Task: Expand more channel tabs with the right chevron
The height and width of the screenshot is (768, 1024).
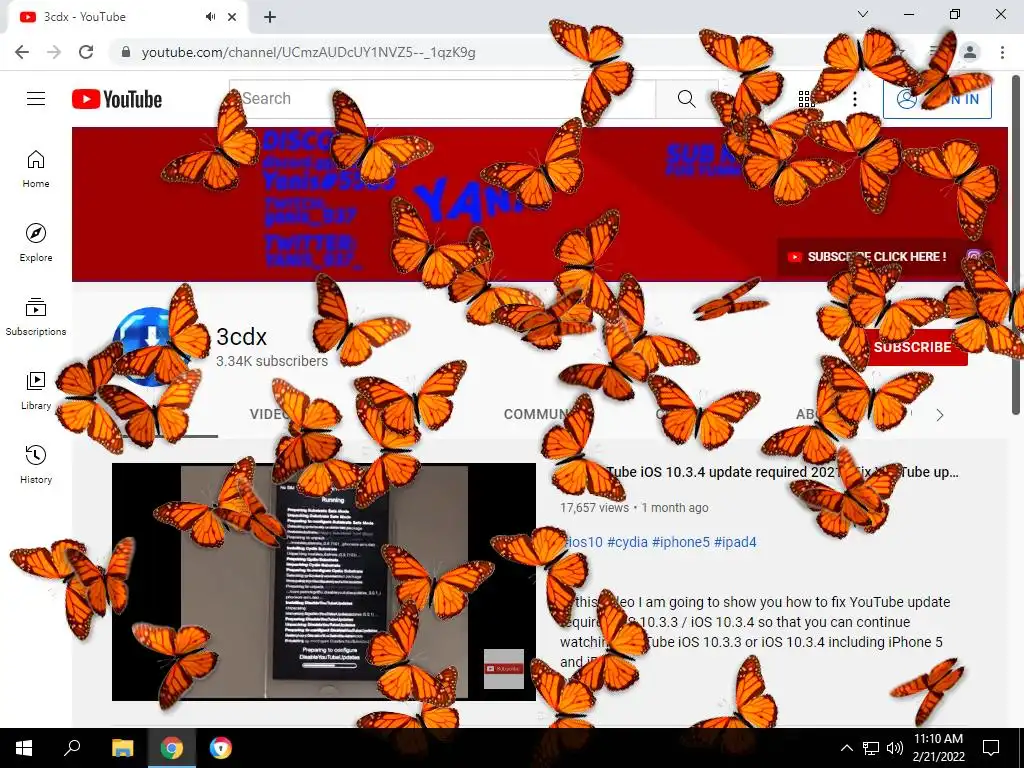Action: click(940, 415)
